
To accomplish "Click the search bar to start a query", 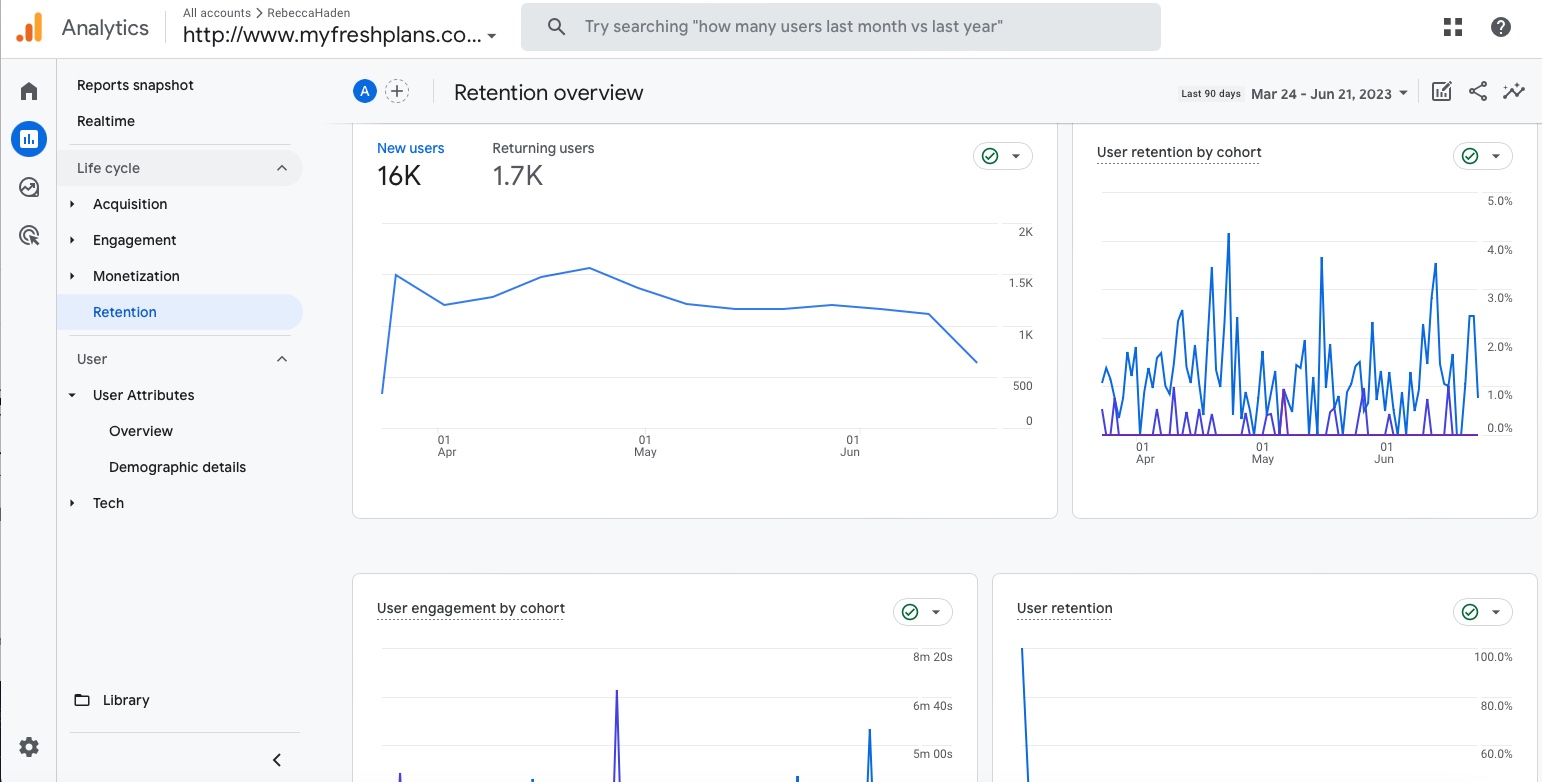I will coord(839,27).
